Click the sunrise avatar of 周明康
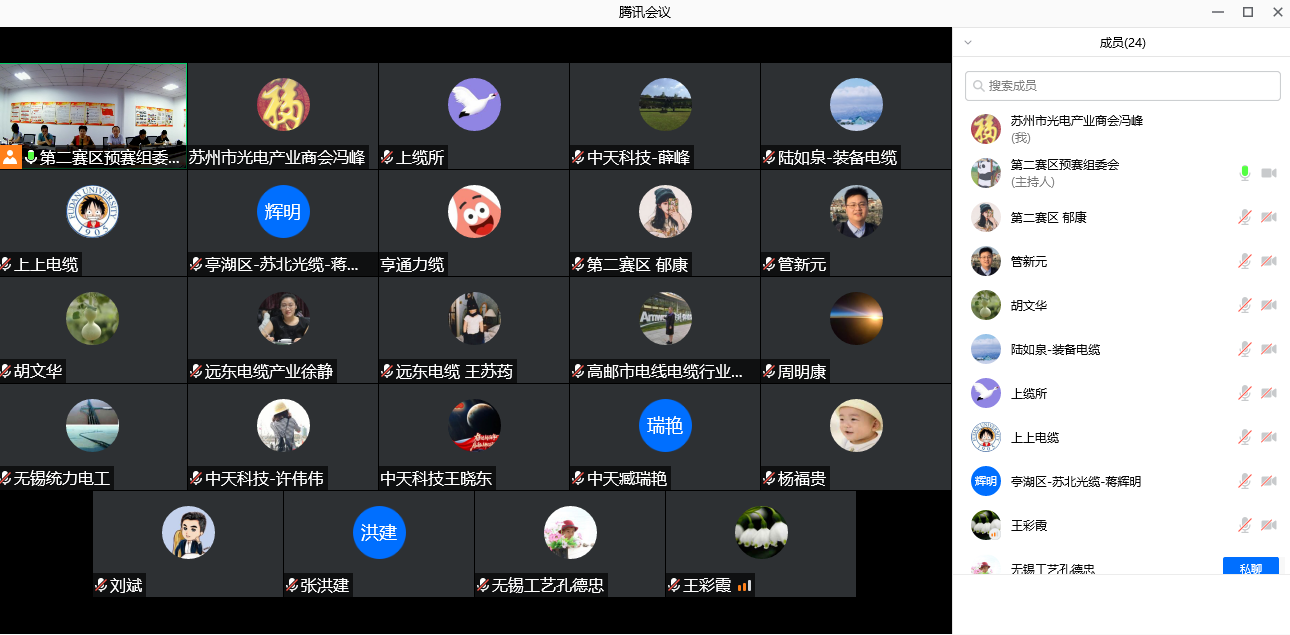1290x635 pixels. [856, 318]
